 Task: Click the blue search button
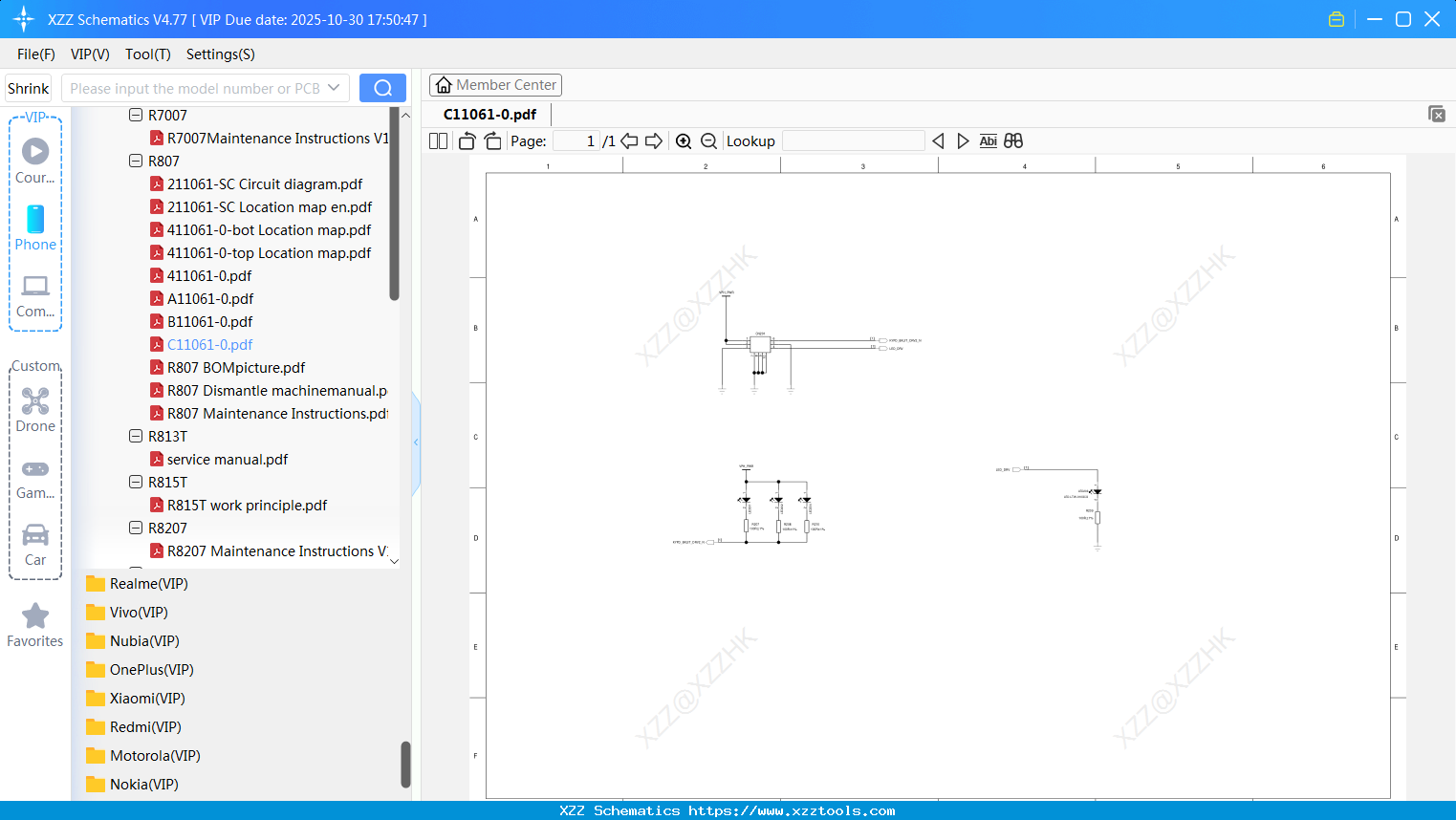[382, 88]
